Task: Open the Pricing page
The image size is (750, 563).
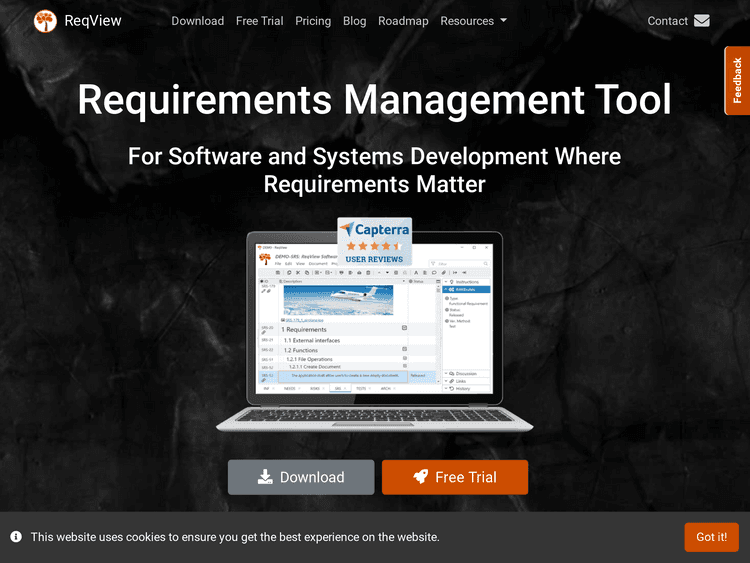Action: 313,21
